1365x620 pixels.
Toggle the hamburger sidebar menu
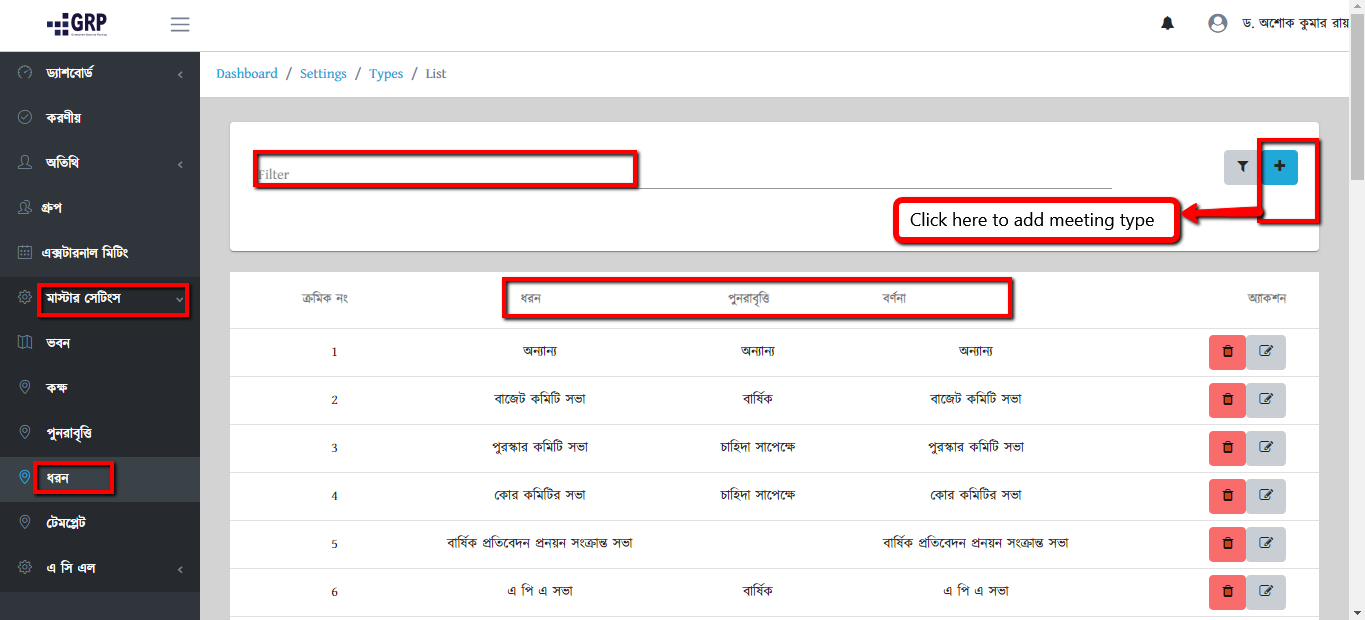tap(180, 25)
